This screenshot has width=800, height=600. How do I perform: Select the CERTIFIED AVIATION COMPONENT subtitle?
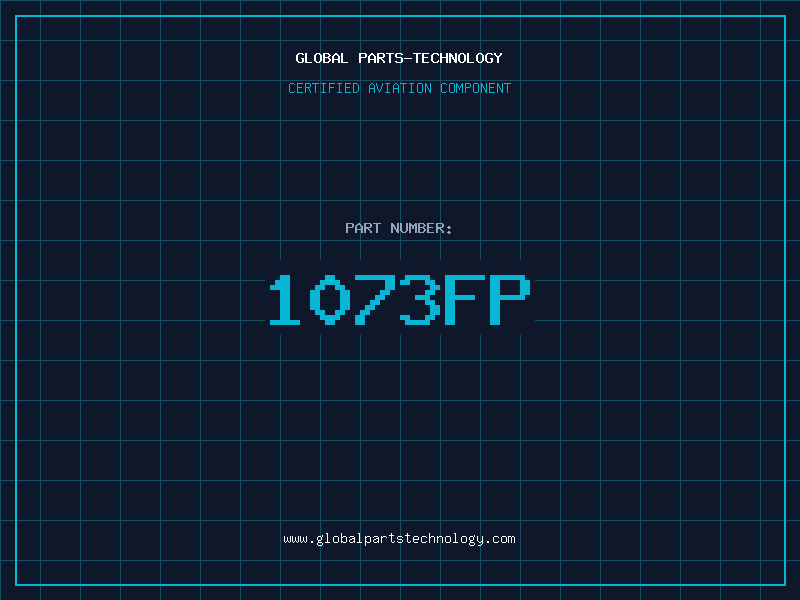coord(399,88)
